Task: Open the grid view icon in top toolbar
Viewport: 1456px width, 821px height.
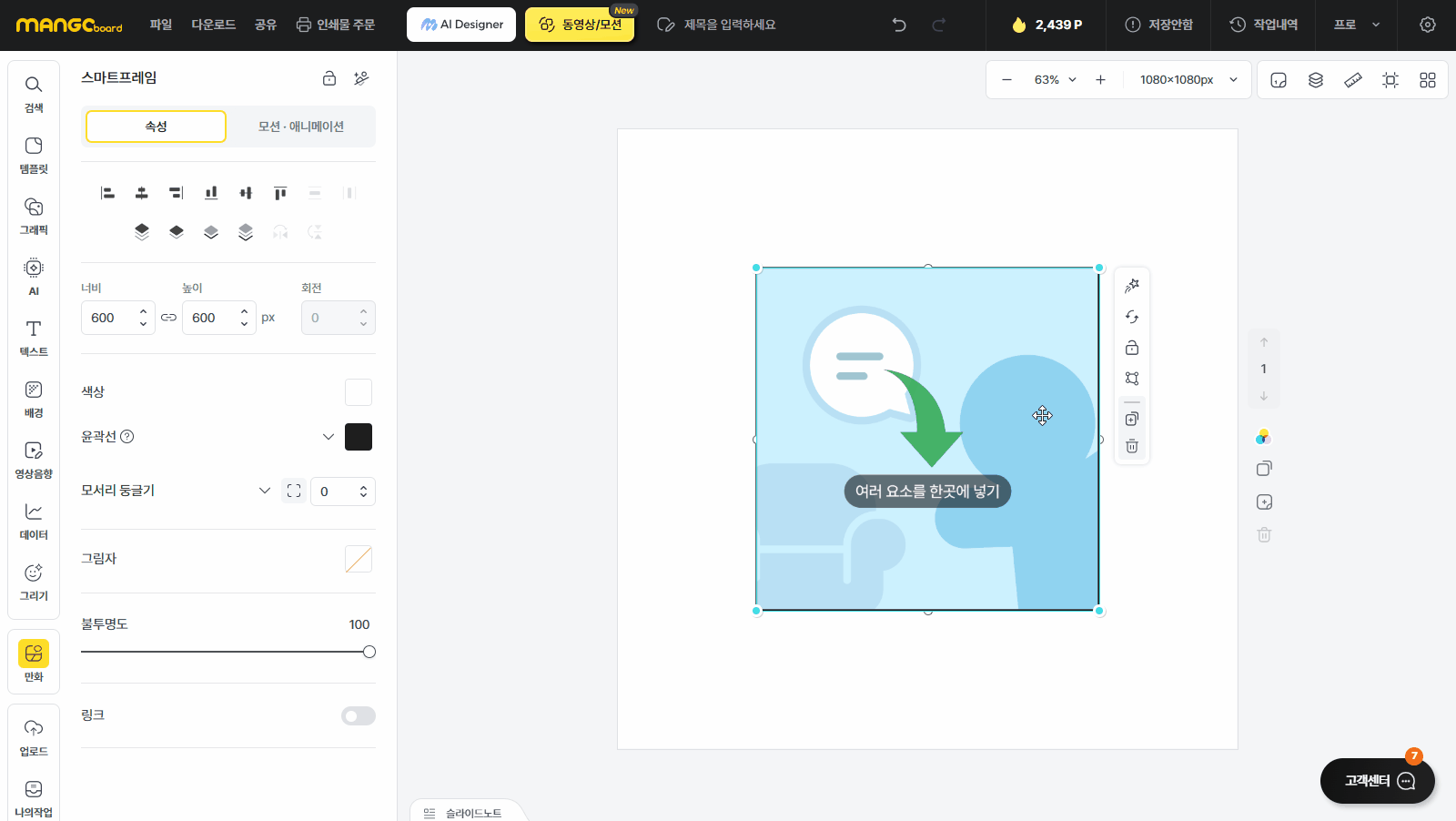Action: [x=1428, y=80]
